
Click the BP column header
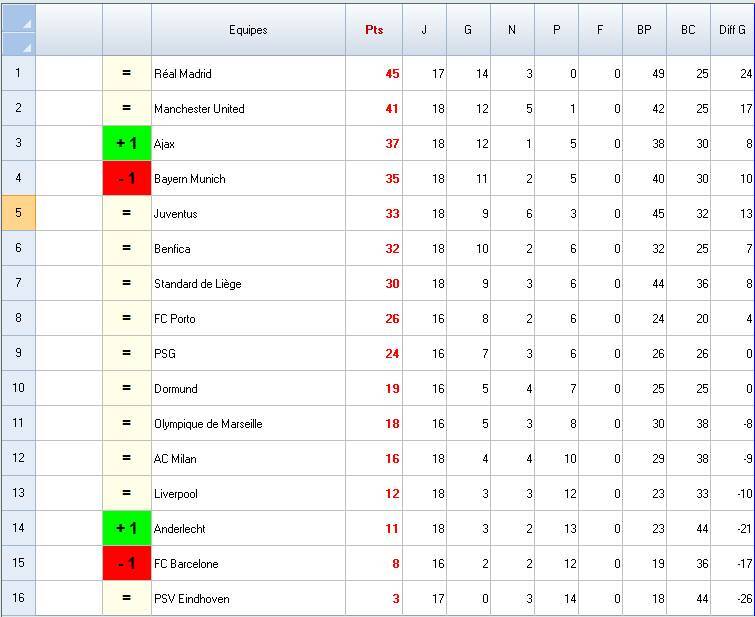click(x=644, y=30)
